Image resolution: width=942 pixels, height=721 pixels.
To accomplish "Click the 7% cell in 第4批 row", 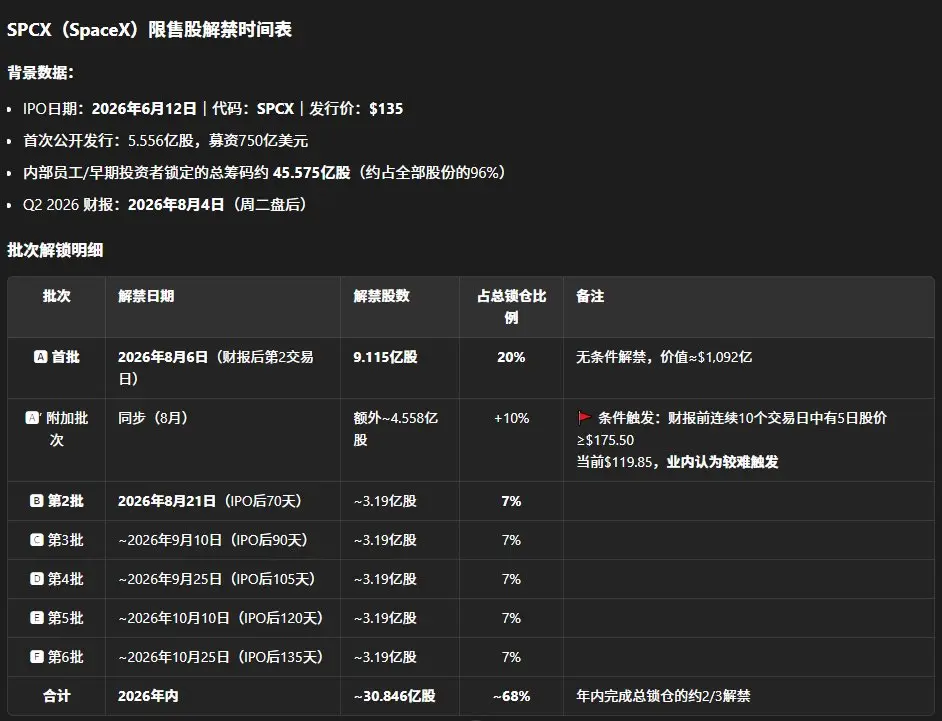I will [x=511, y=579].
